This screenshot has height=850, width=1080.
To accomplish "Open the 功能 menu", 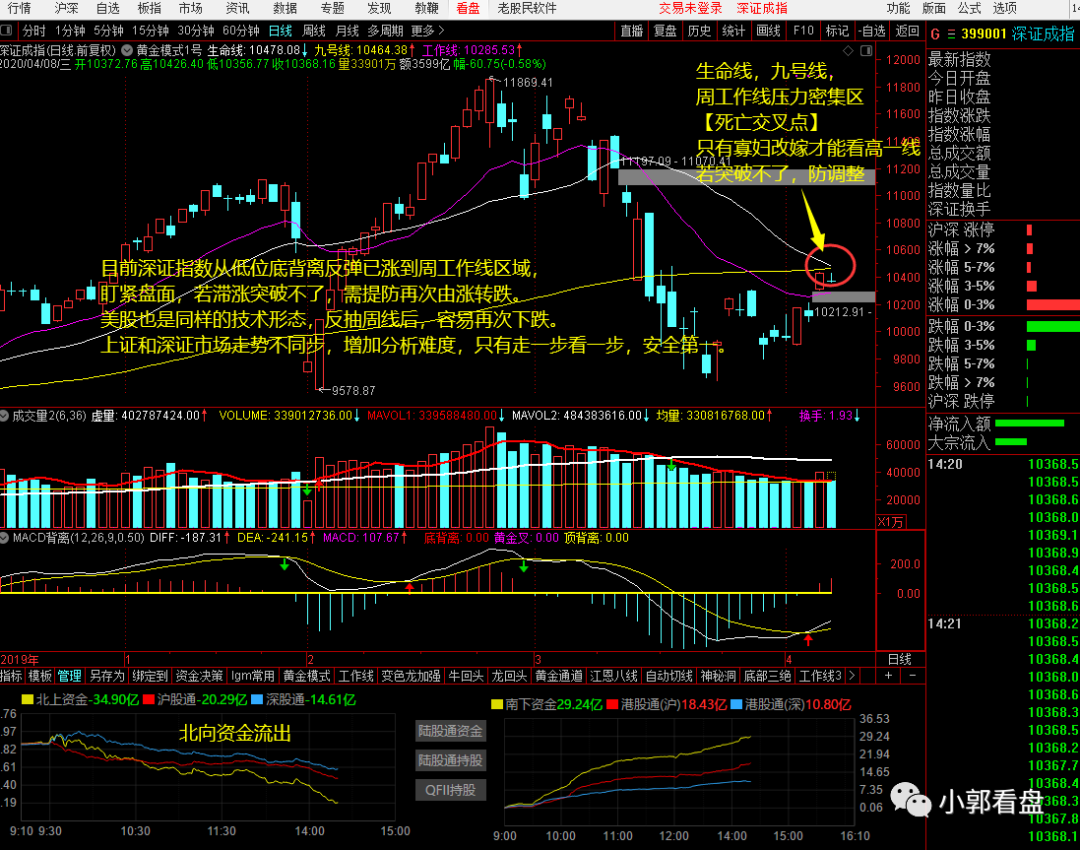I will (898, 8).
